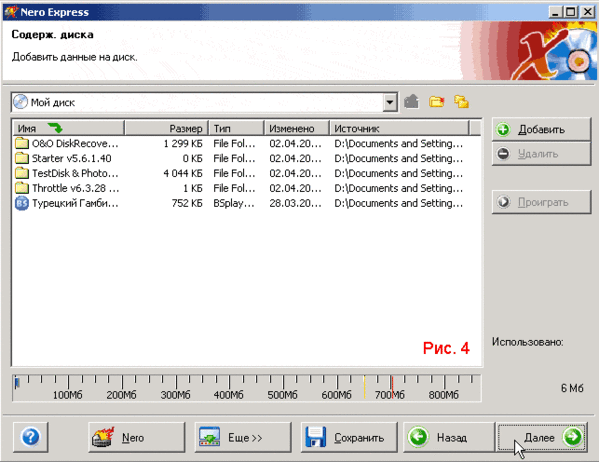Select the Throttle v6.3.28 folder row

tap(246, 188)
